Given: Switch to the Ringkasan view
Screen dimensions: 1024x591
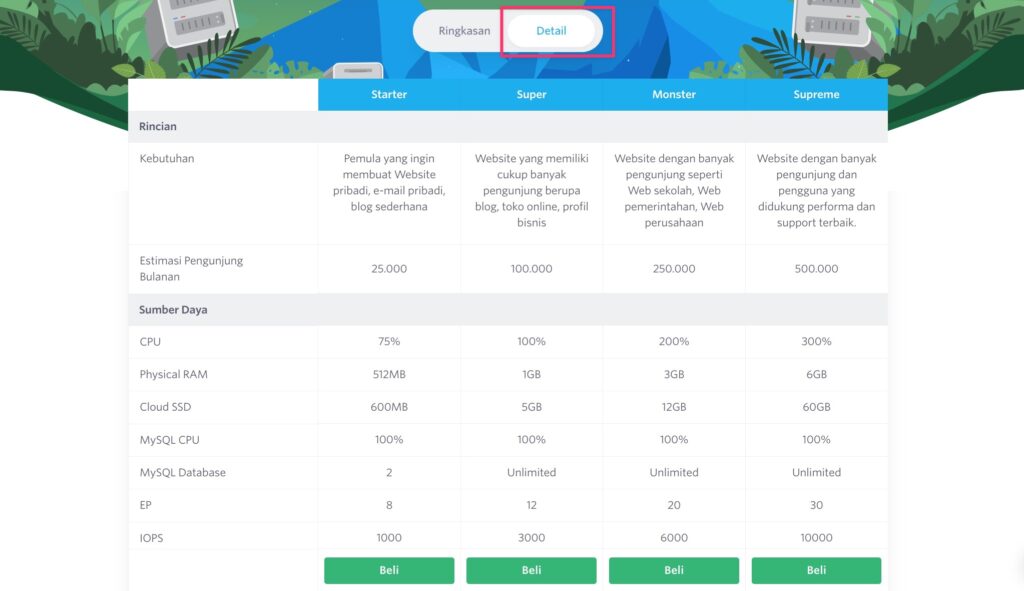Looking at the screenshot, I should click(x=464, y=31).
